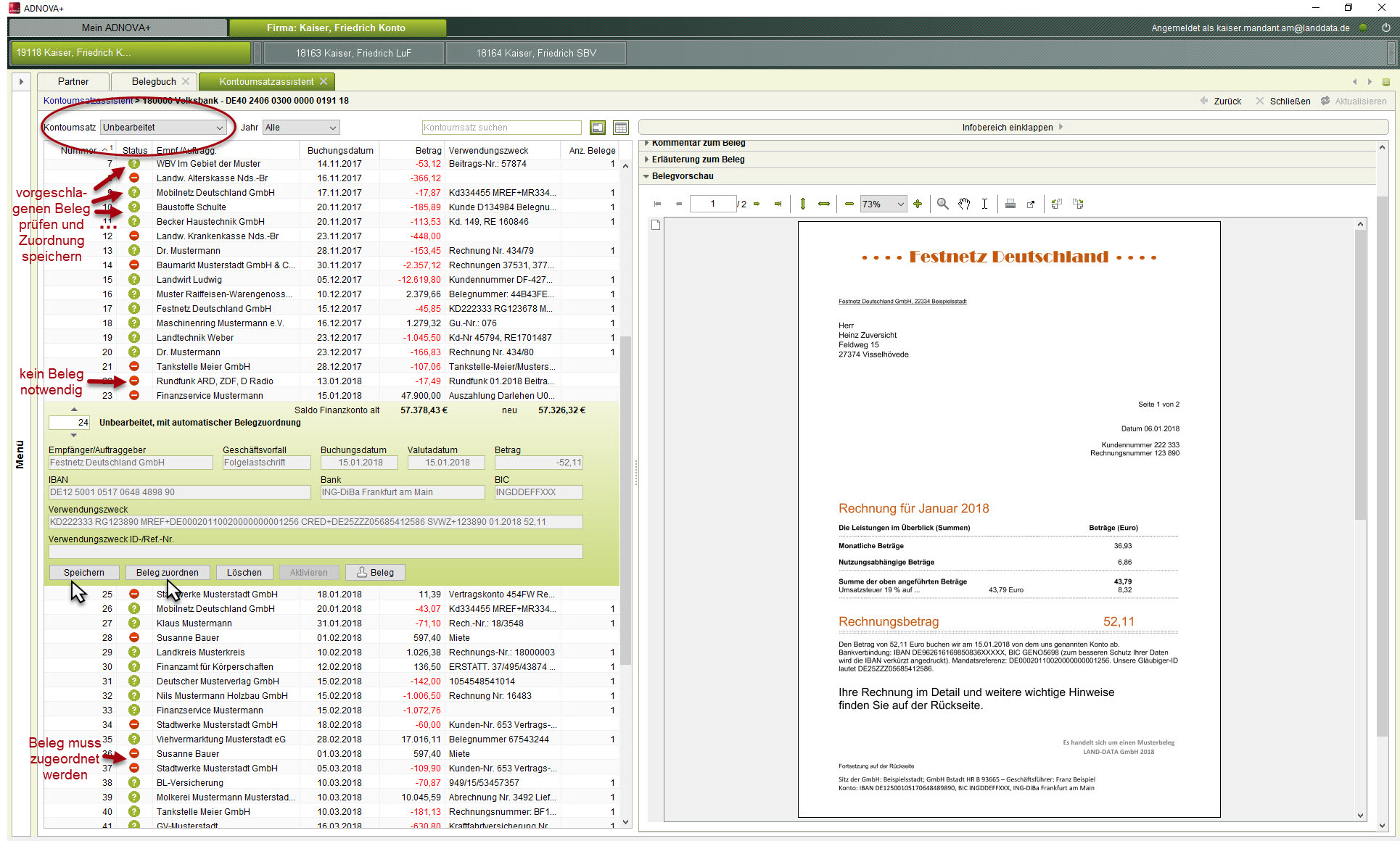Click green connection status indicator

1363,28
